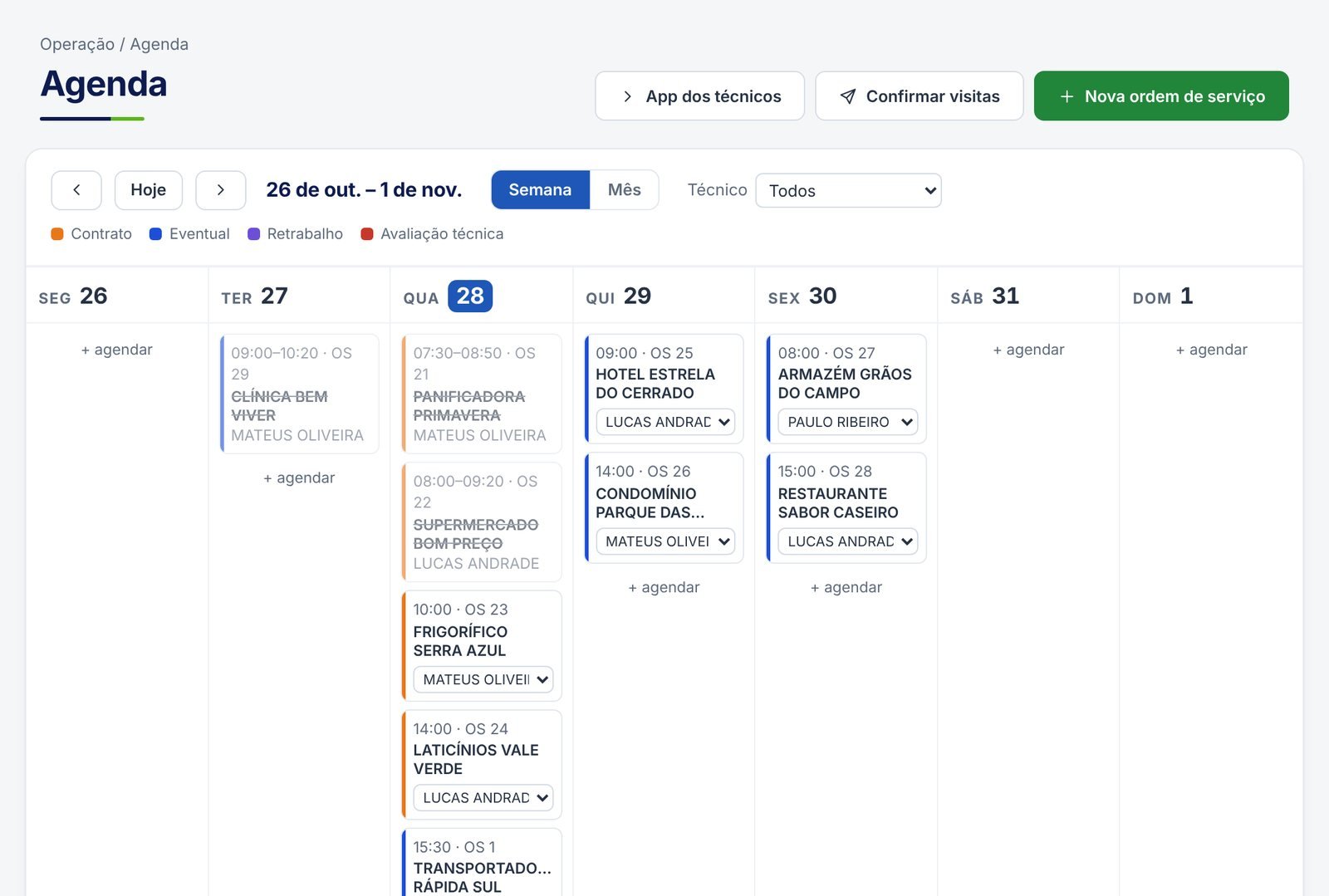Create Nova ordem de serviço
Screen dimensions: 1329x896
coord(1161,96)
